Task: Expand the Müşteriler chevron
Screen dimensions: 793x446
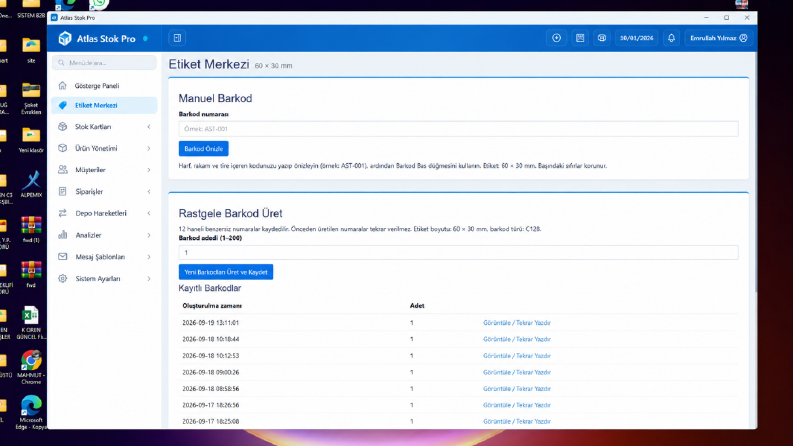Action: pyautogui.click(x=149, y=170)
